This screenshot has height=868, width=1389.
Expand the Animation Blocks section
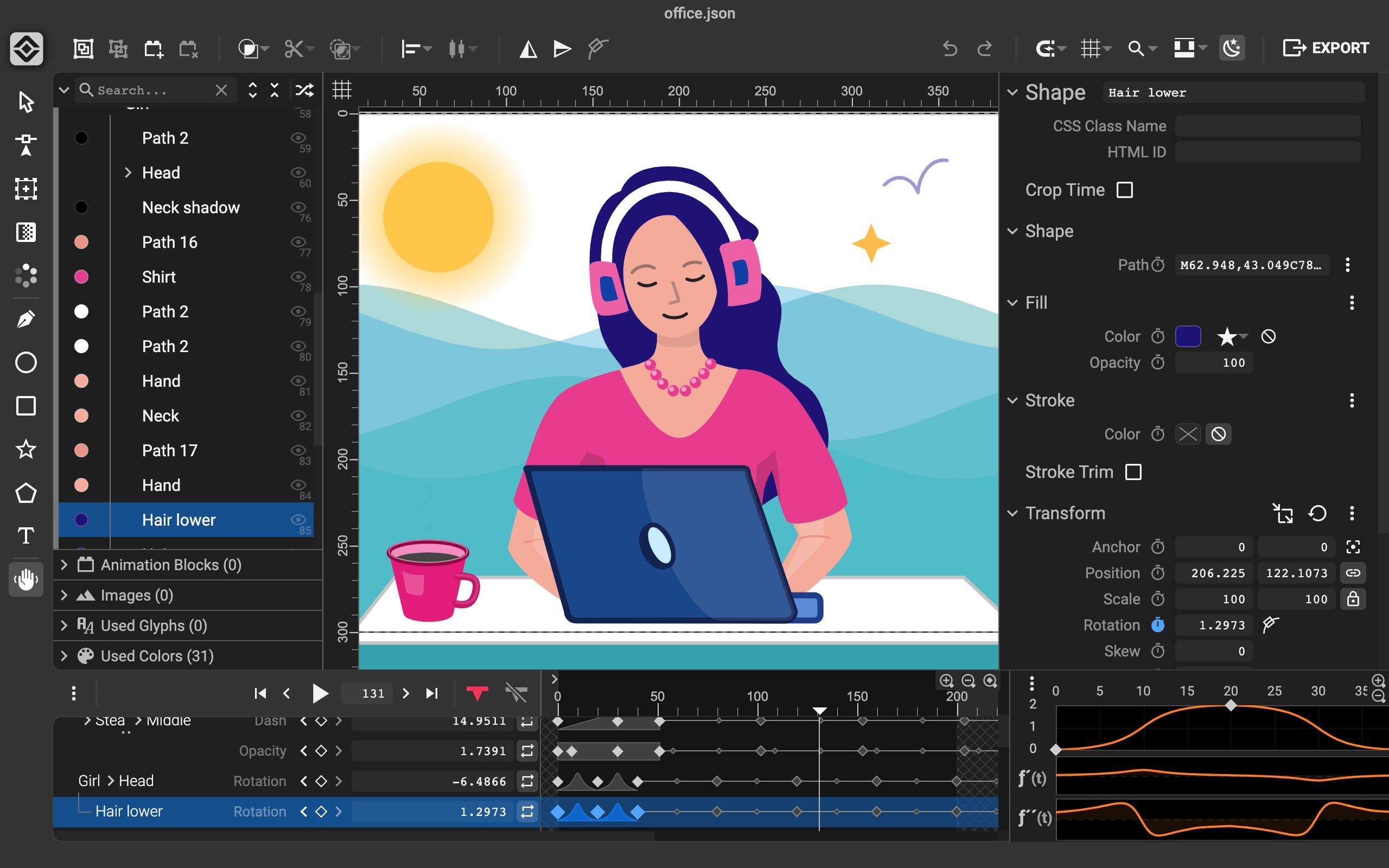point(64,564)
